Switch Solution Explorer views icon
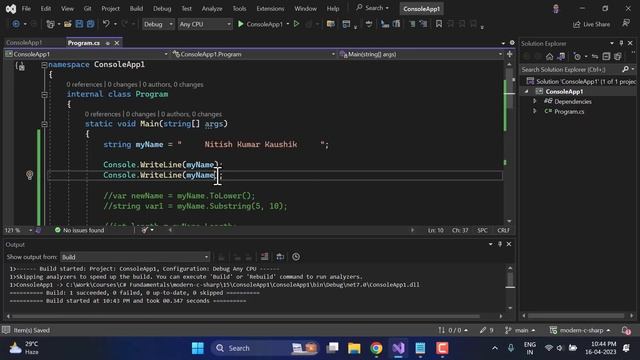The width and height of the screenshot is (640, 360). (x=561, y=56)
